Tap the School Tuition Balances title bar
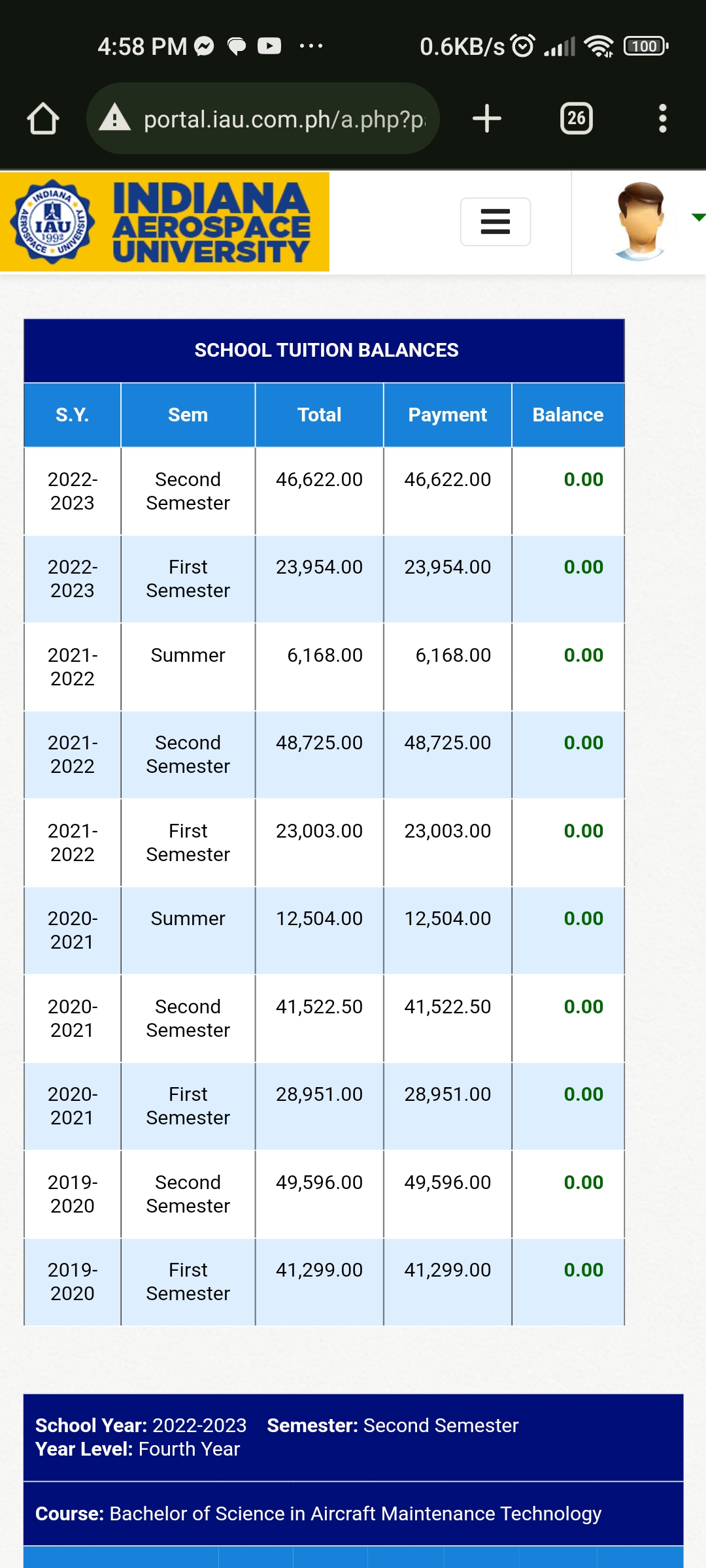This screenshot has width=706, height=1568. click(324, 350)
